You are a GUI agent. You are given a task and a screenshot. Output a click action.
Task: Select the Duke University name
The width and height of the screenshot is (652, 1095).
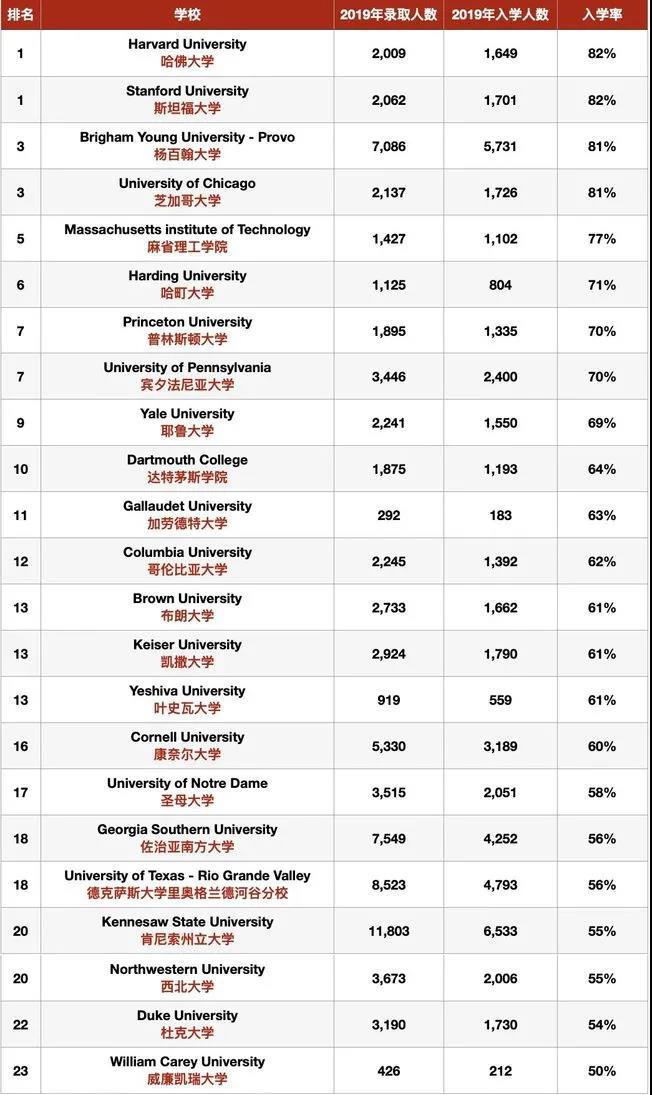(x=187, y=1015)
